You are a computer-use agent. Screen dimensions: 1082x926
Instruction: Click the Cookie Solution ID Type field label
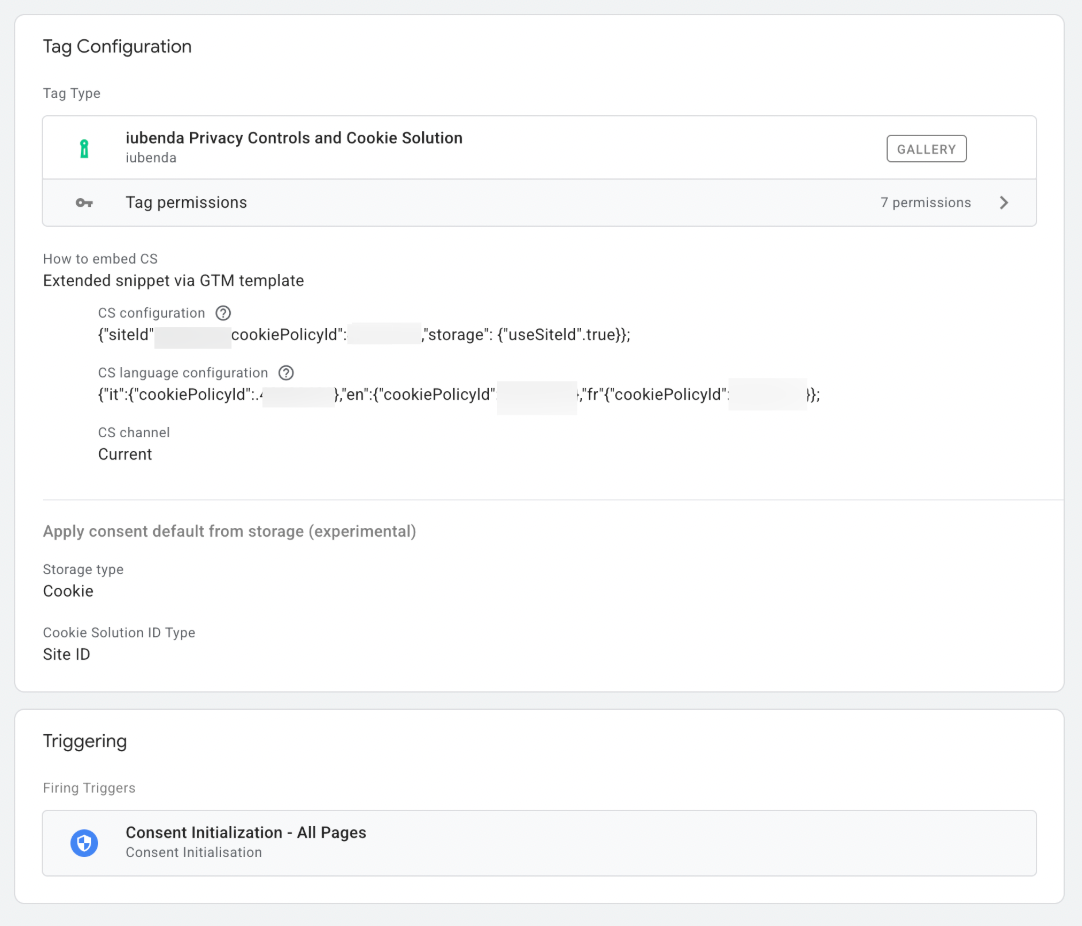[119, 633]
